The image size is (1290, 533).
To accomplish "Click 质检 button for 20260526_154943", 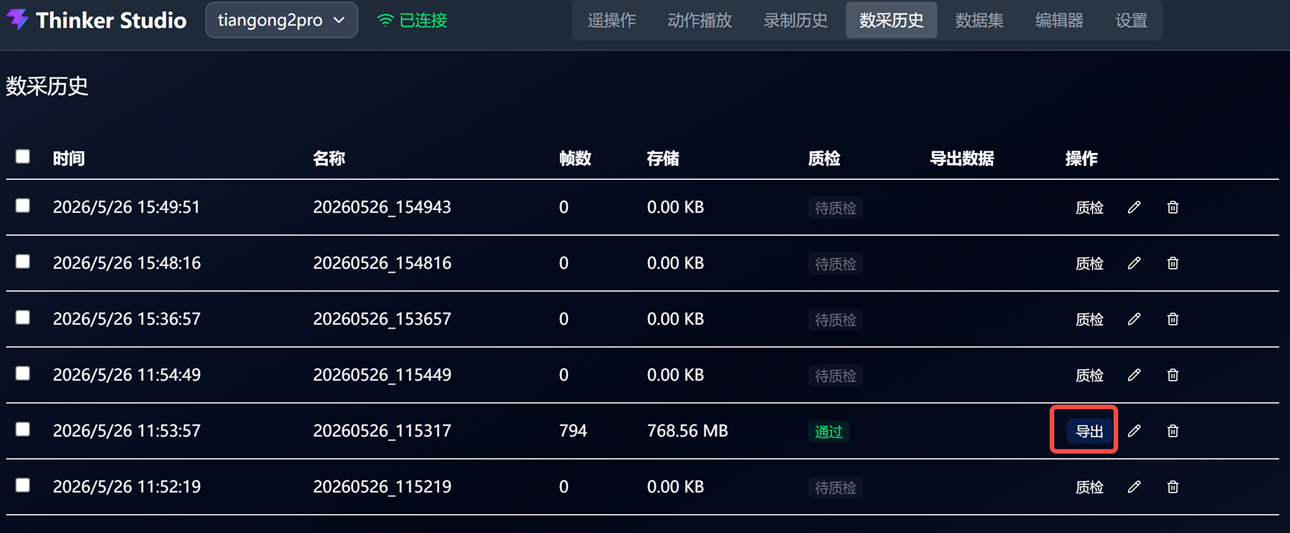I will coord(1089,208).
